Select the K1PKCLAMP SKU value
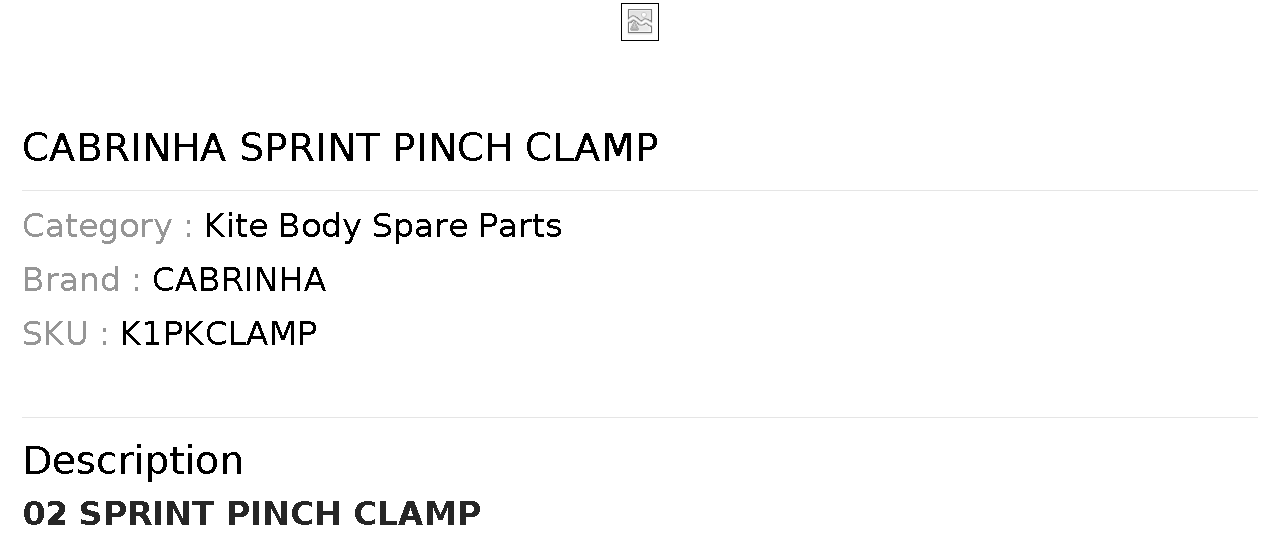The width and height of the screenshot is (1280, 555). coord(218,334)
